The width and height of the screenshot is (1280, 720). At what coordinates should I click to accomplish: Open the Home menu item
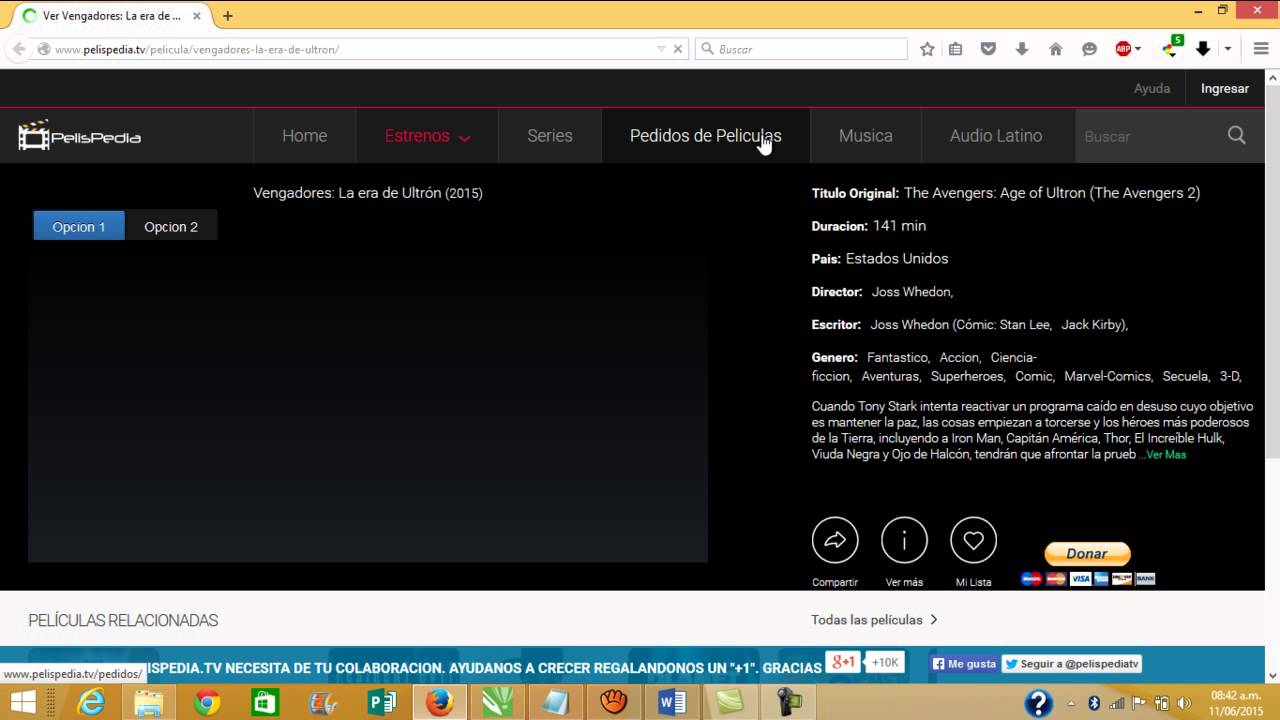pyautogui.click(x=305, y=135)
